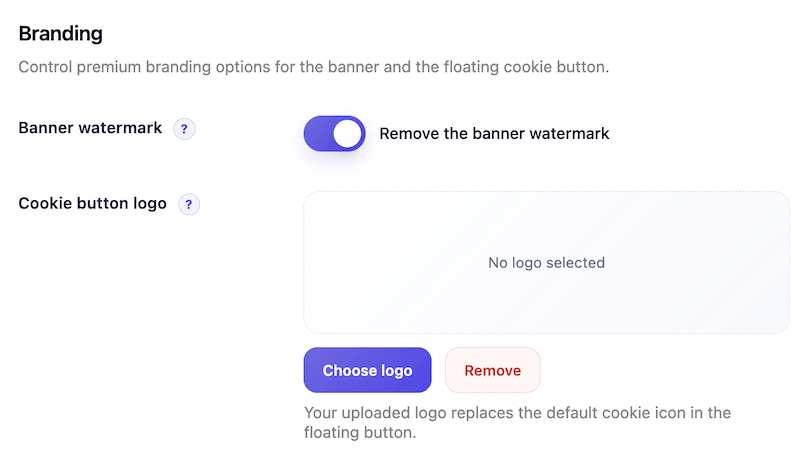This screenshot has height=457, width=800.
Task: Click the white knob of the watermark switch
Action: pyautogui.click(x=347, y=133)
